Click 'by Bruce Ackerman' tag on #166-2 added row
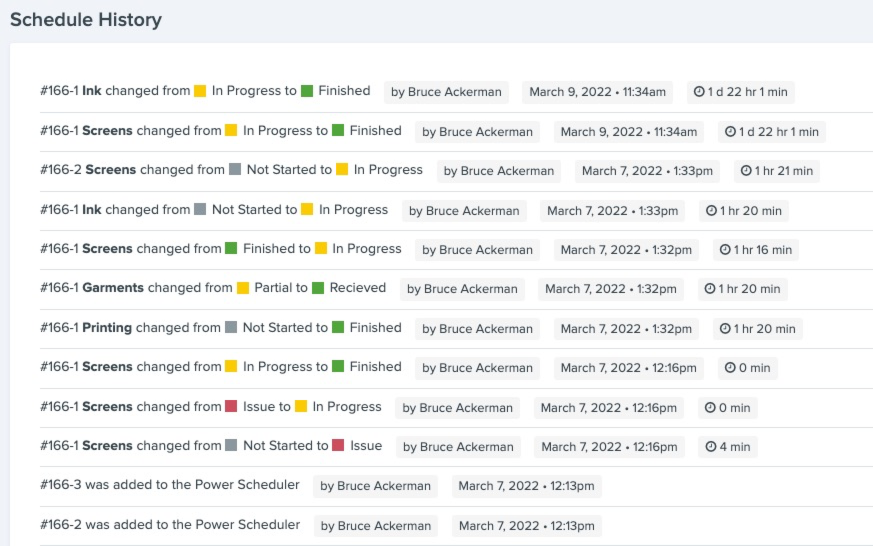Screen dimensions: 873x546 point(376,526)
